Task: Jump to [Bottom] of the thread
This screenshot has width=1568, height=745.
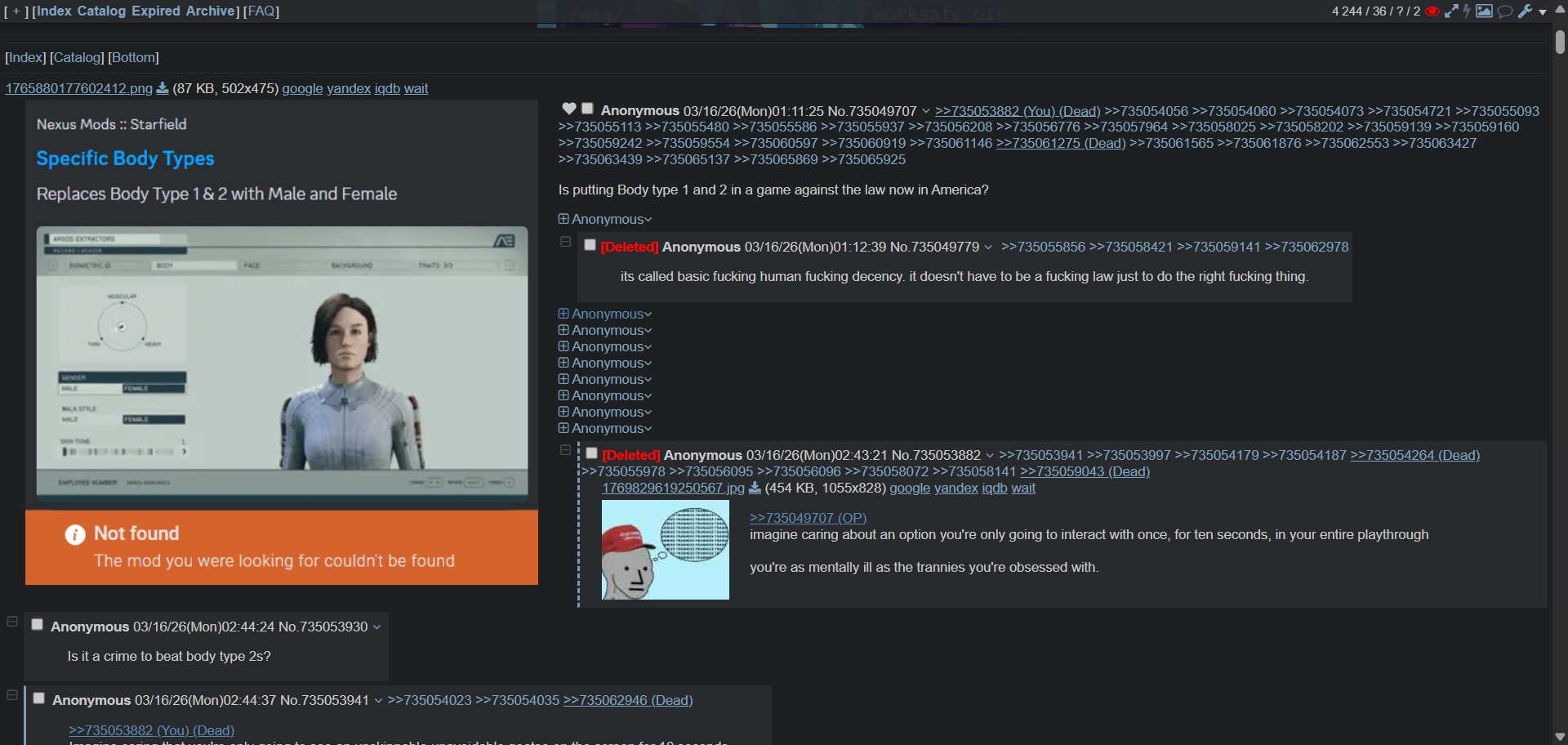Action: (134, 57)
